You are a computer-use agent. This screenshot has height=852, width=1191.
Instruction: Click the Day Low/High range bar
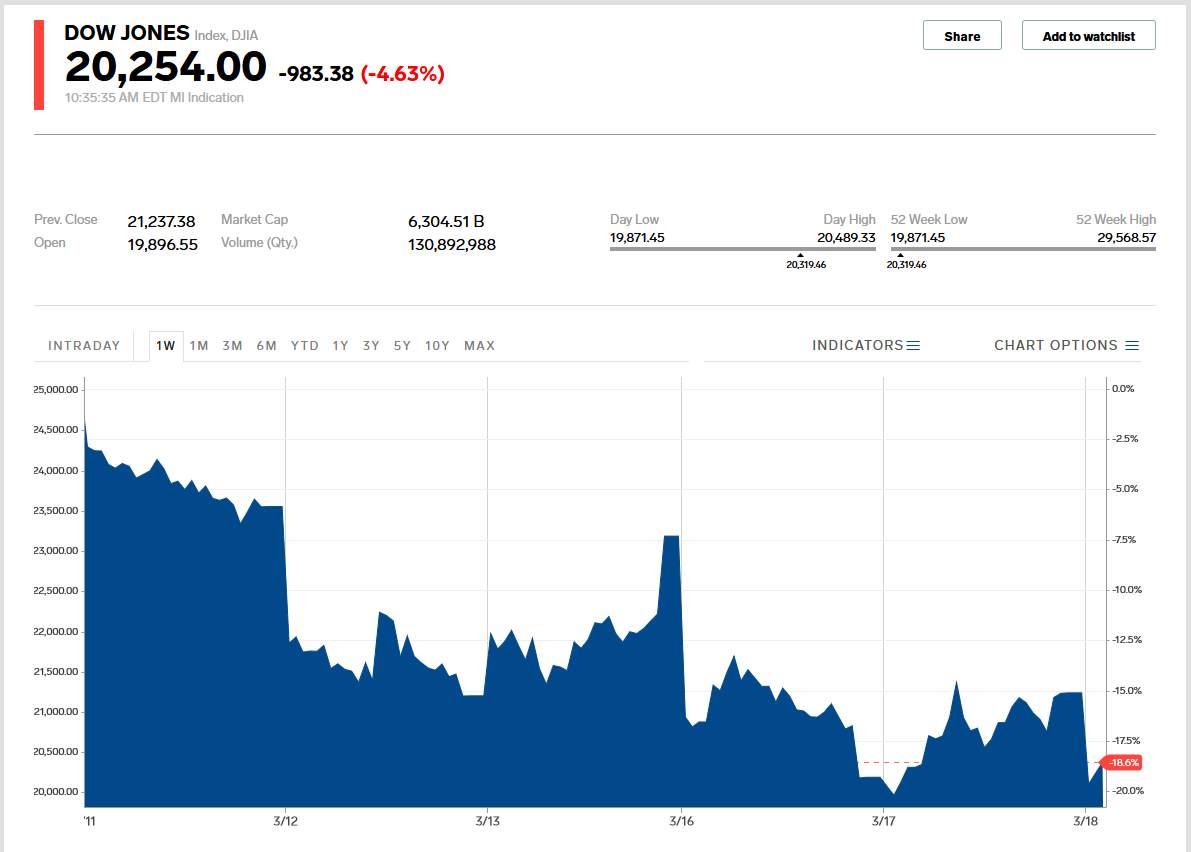coord(742,248)
